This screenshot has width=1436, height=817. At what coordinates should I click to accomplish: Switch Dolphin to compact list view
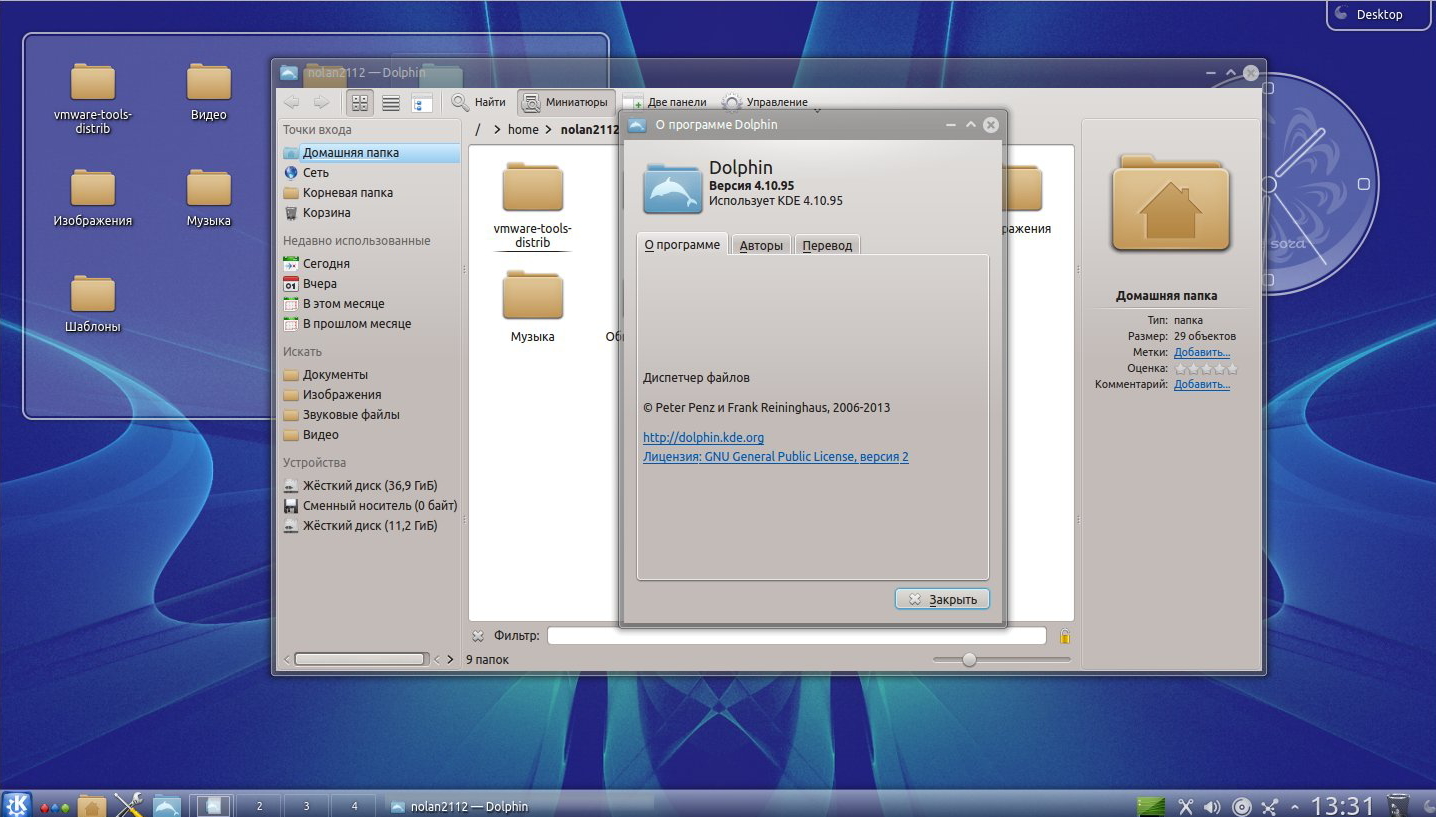(x=391, y=102)
